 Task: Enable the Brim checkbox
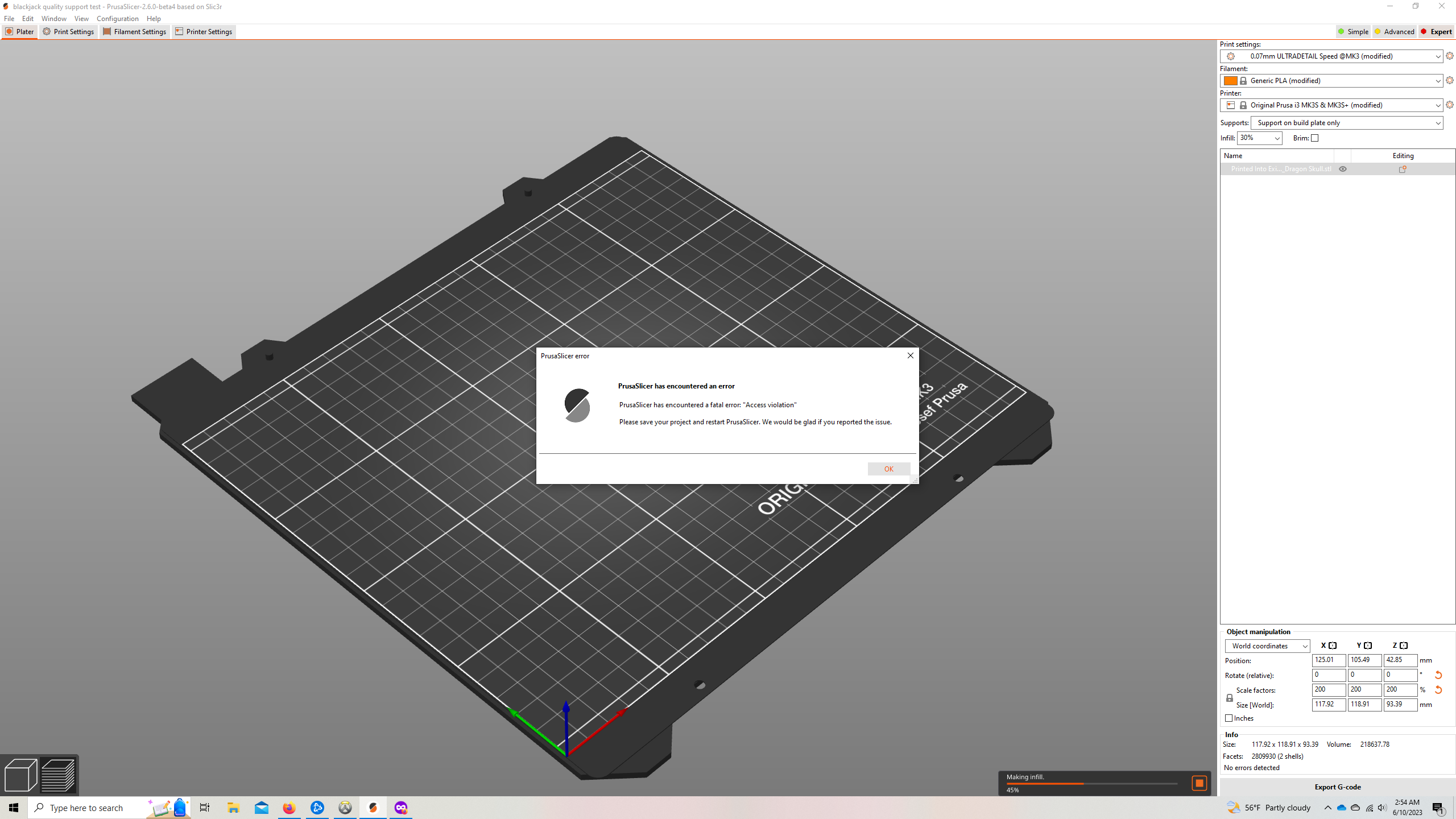(x=1314, y=138)
